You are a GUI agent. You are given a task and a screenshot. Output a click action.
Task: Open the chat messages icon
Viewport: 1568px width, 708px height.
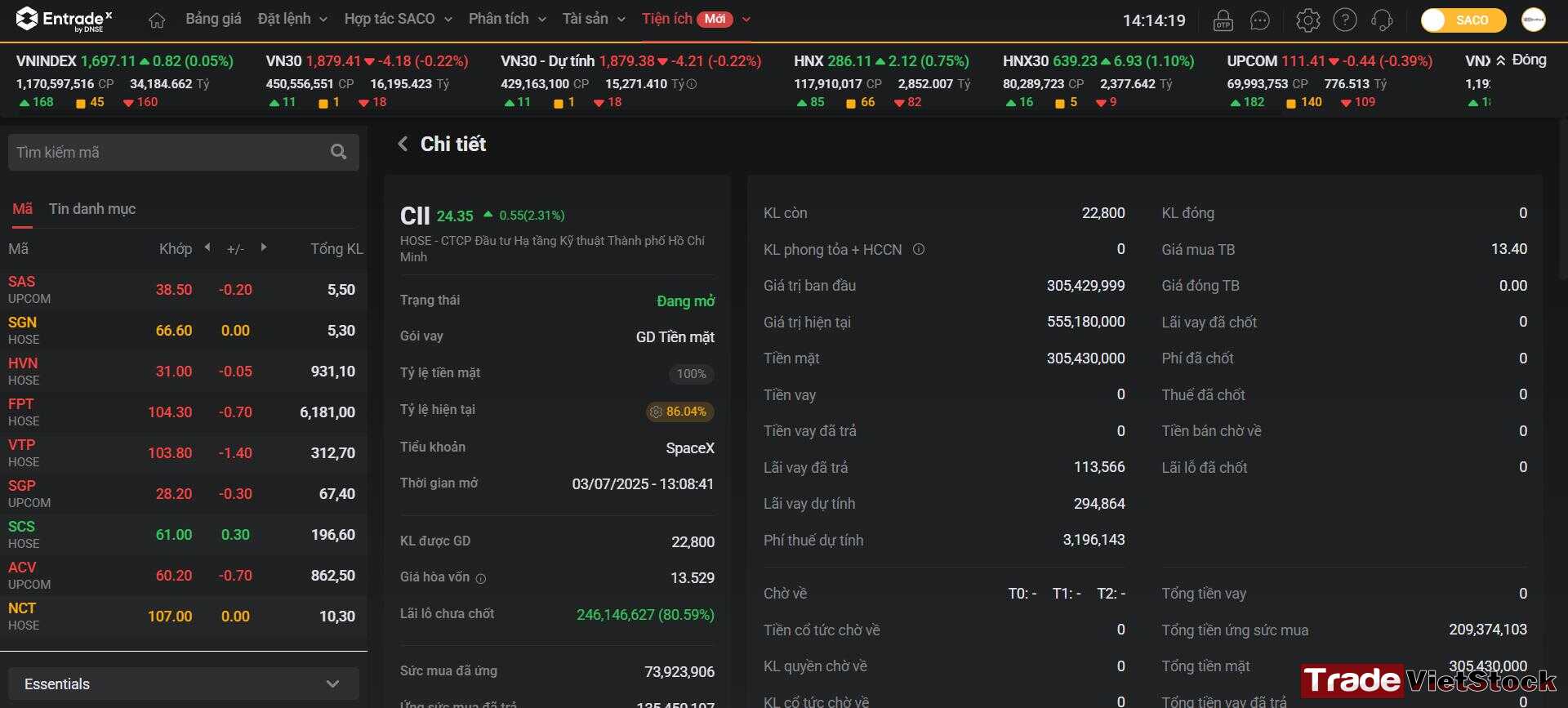tap(1260, 20)
